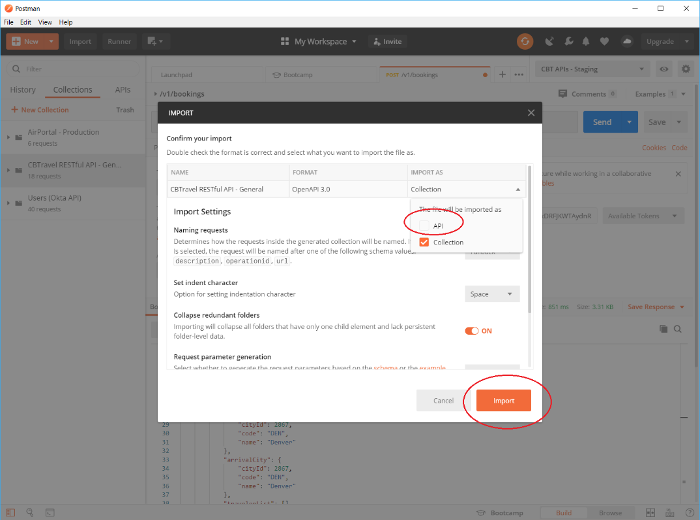Toggle Collapse redundant folders switch
This screenshot has width=700, height=520.
(471, 331)
